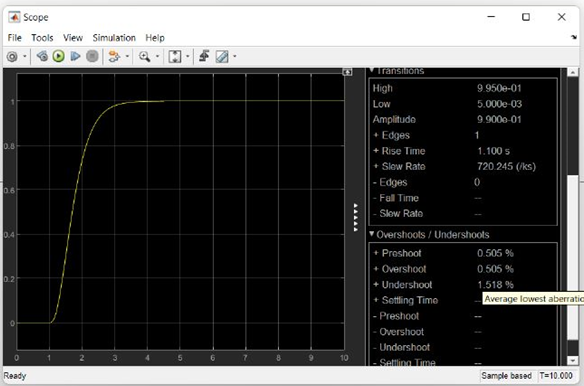Click the T=10.000 status bar entry
584x386 pixels.
(x=556, y=376)
